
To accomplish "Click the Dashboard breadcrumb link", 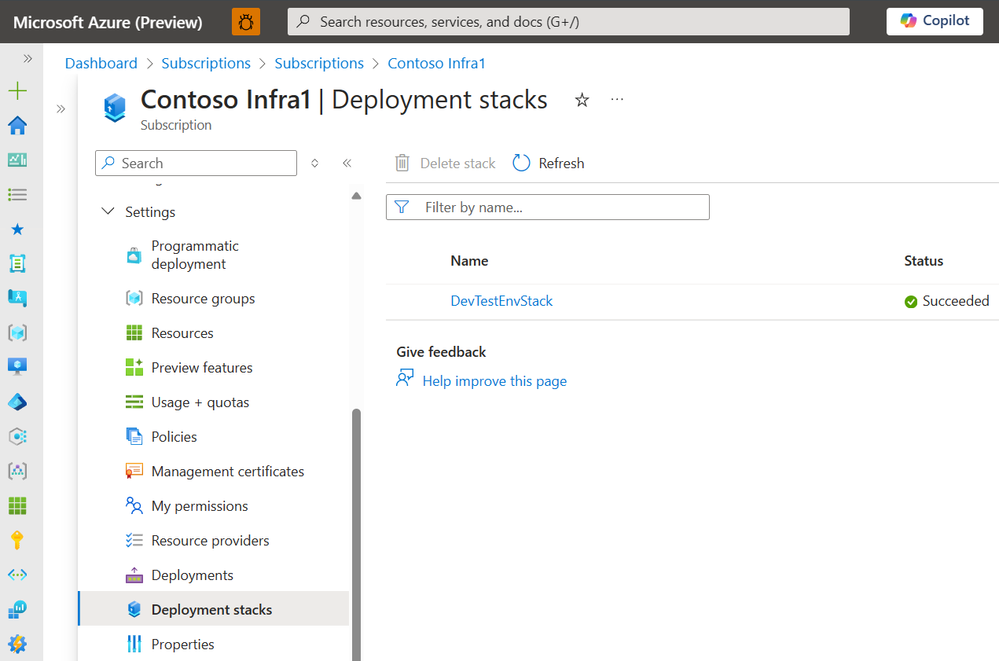I will pos(101,63).
